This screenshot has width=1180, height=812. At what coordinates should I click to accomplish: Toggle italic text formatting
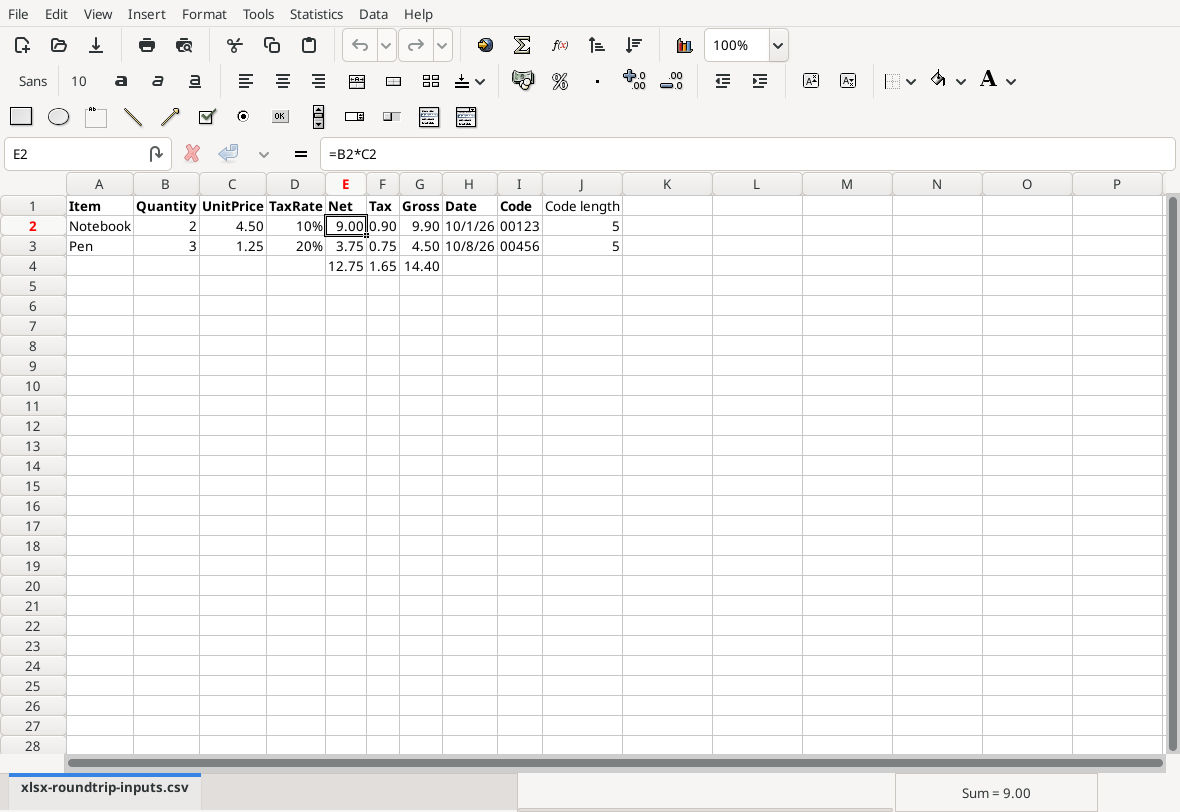click(157, 81)
